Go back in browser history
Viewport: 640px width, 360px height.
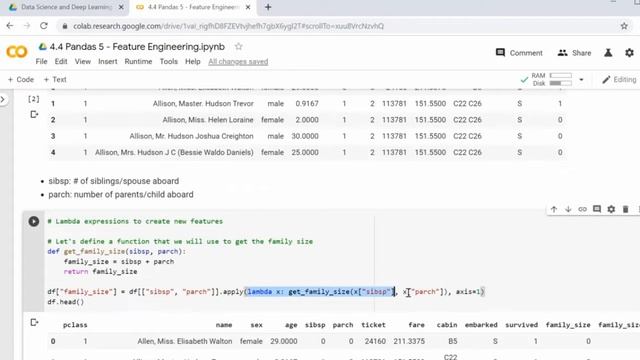pyautogui.click(x=10, y=26)
